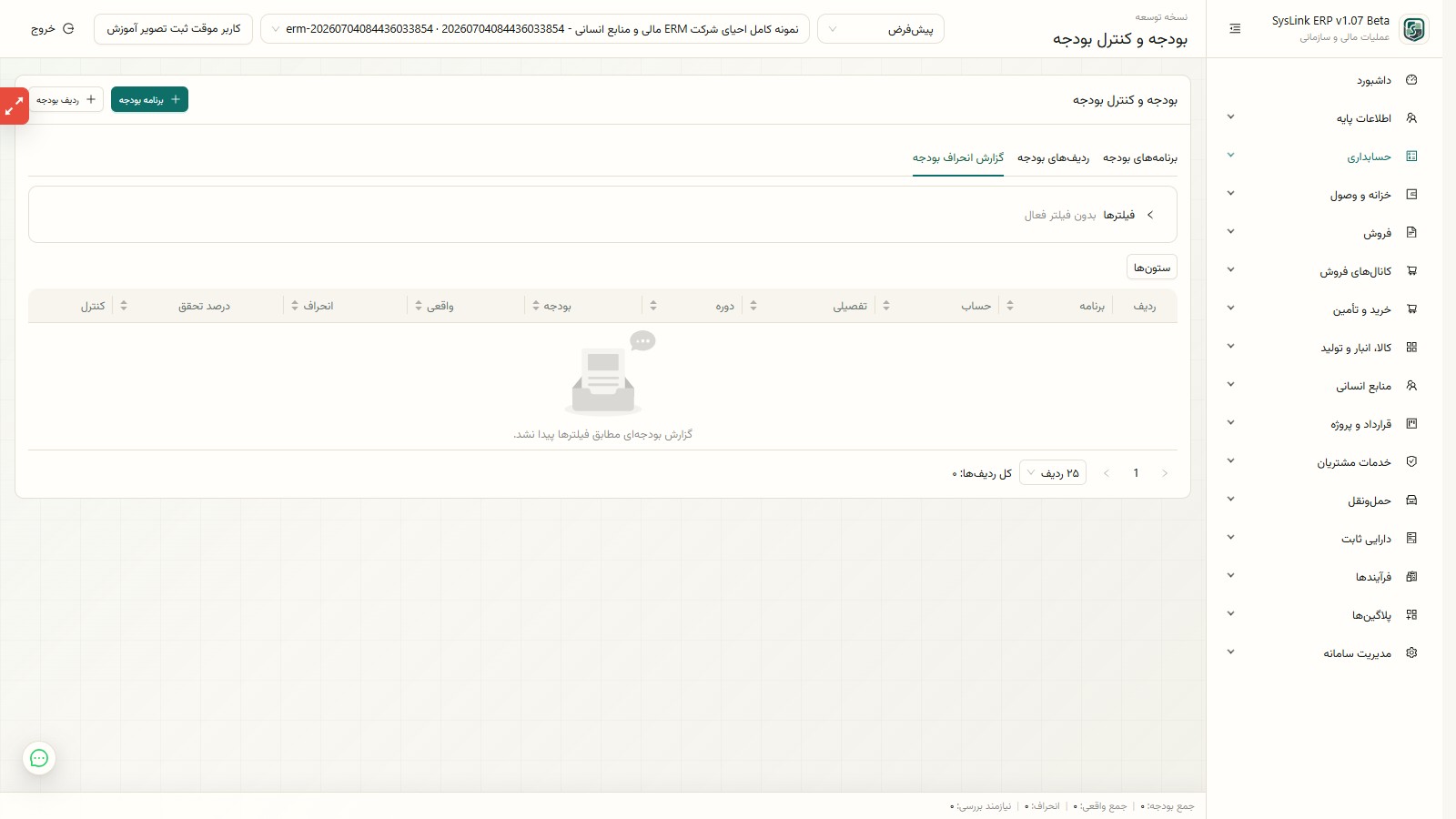
Task: Collapse sidebar with the menu fold icon
Action: tap(1235, 29)
